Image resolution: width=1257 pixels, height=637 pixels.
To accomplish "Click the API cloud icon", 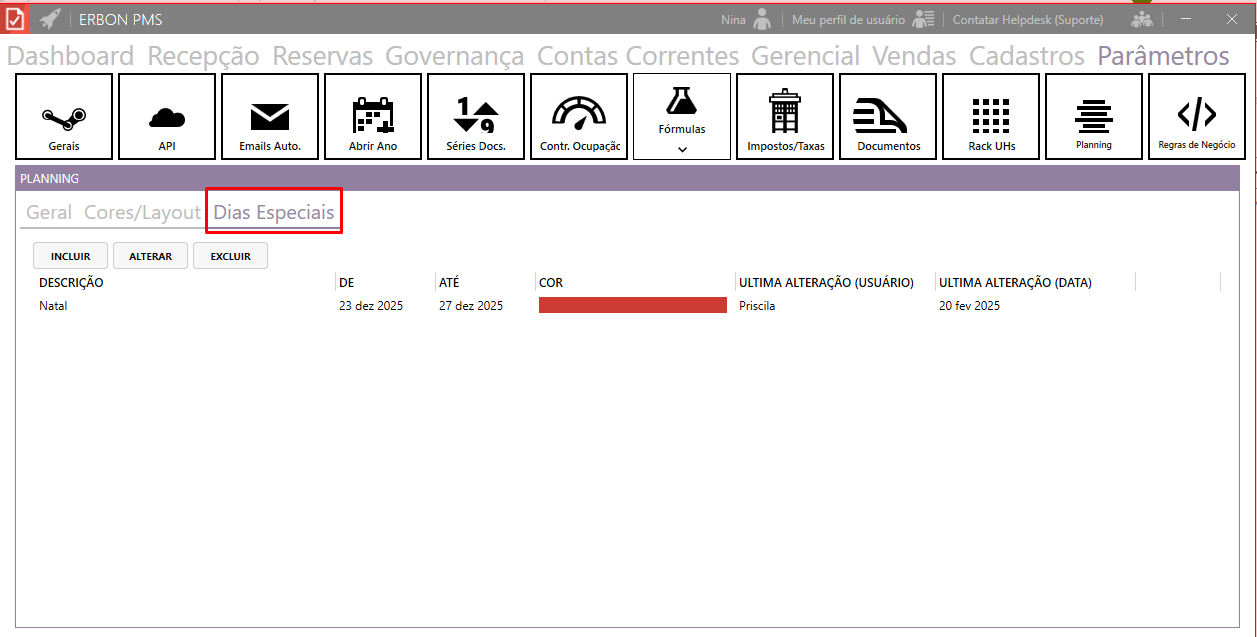I will [x=167, y=117].
